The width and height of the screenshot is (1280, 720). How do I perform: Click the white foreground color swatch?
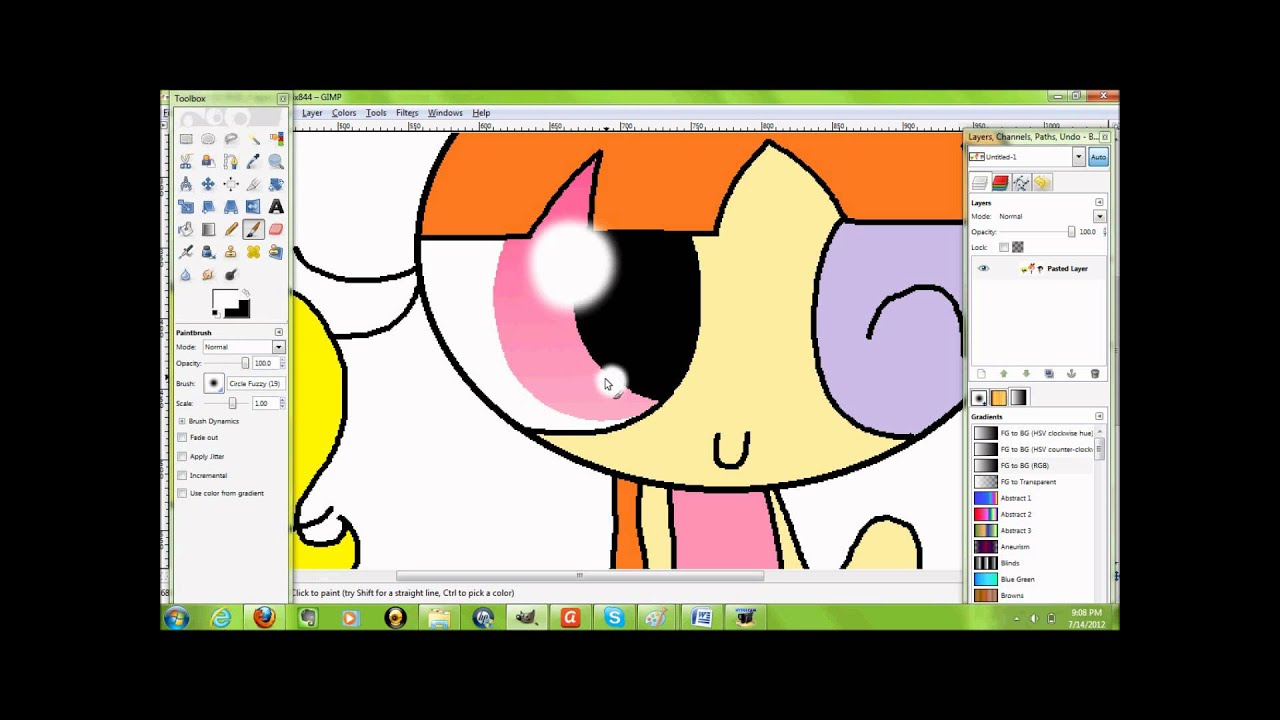223,298
